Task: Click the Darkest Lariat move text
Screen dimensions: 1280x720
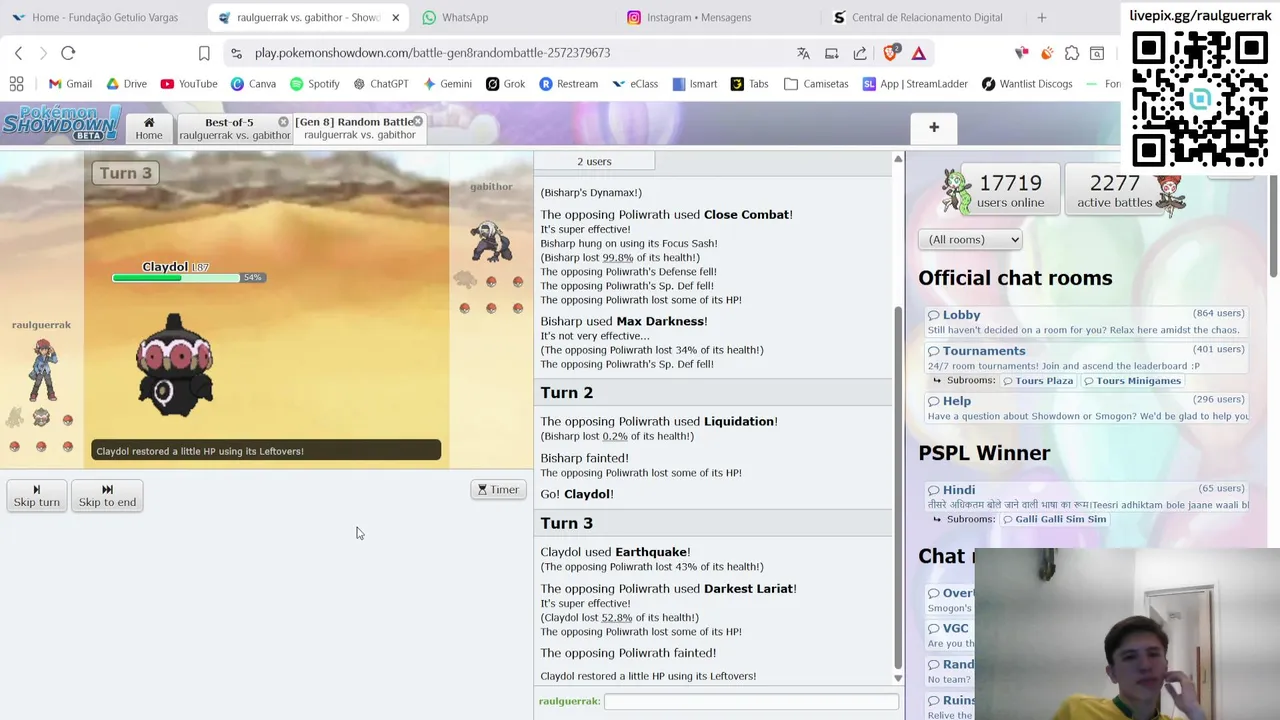Action: [x=748, y=589]
